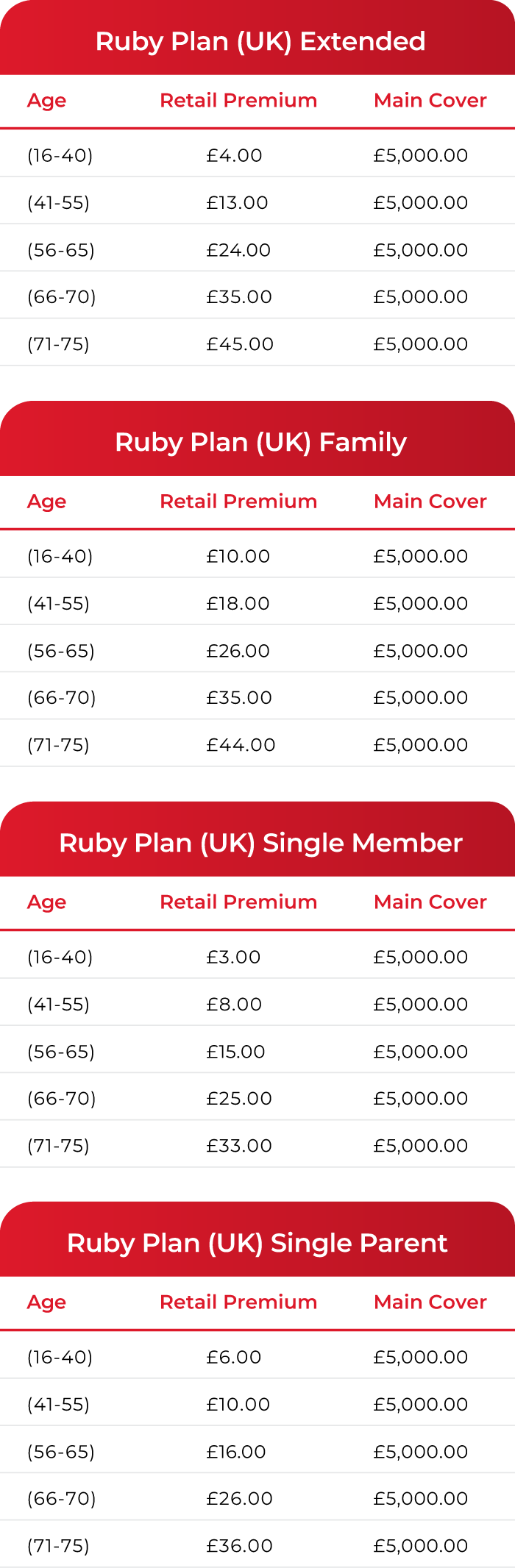Viewport: 515px width, 1568px height.
Task: Click the £33.00 Single Member premium
Action: [239, 1145]
